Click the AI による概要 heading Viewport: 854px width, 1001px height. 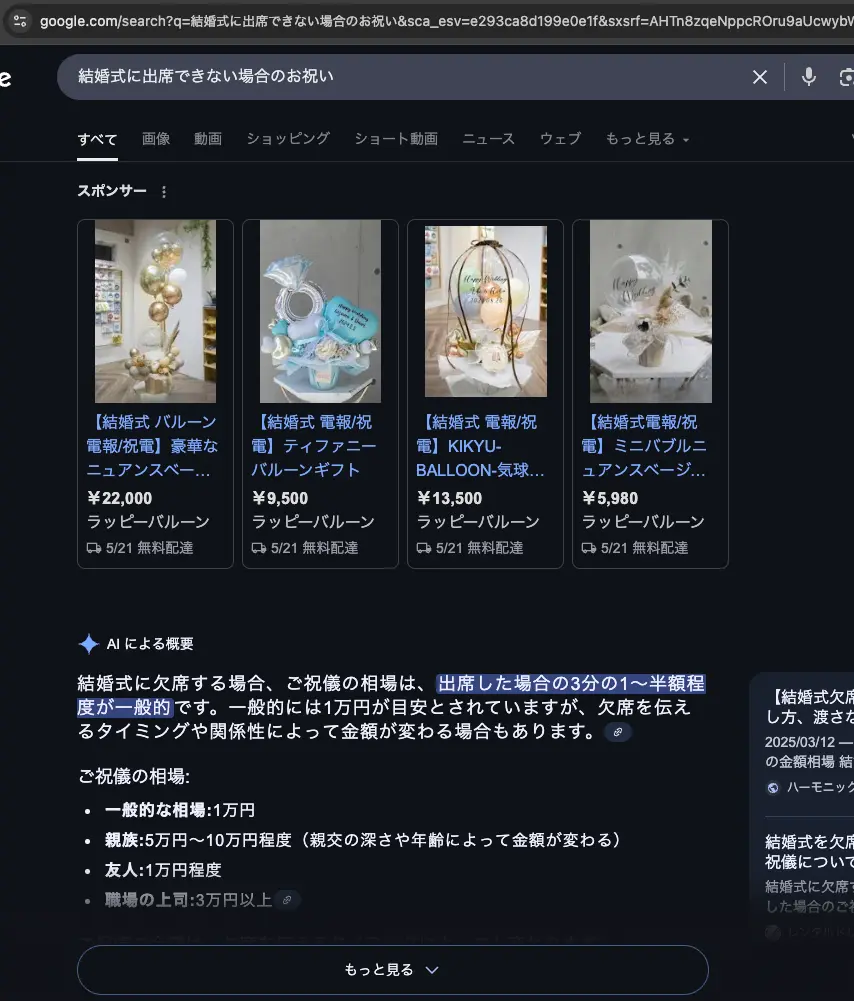pyautogui.click(x=150, y=644)
